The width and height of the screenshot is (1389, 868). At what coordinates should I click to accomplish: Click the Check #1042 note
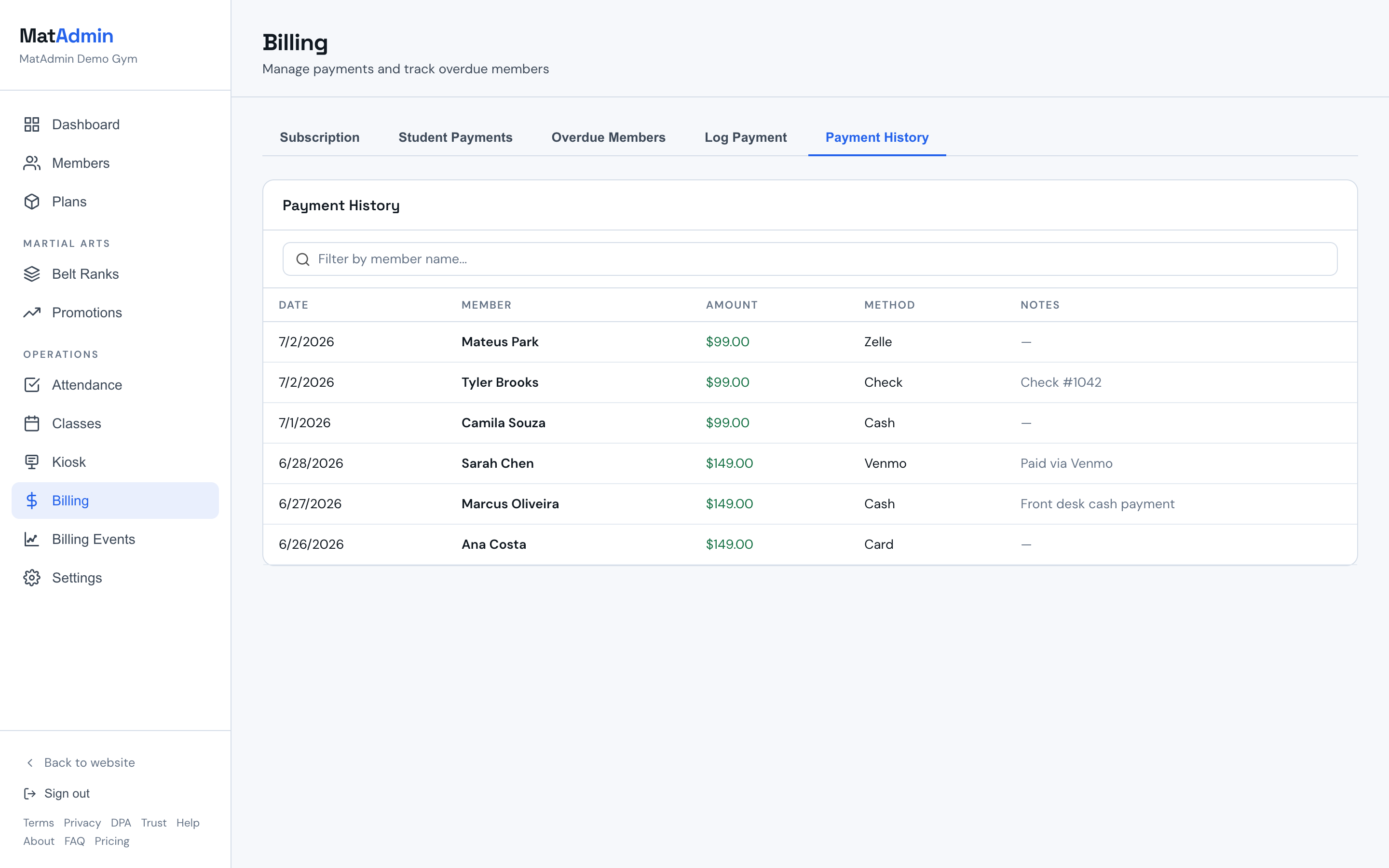pyautogui.click(x=1060, y=382)
